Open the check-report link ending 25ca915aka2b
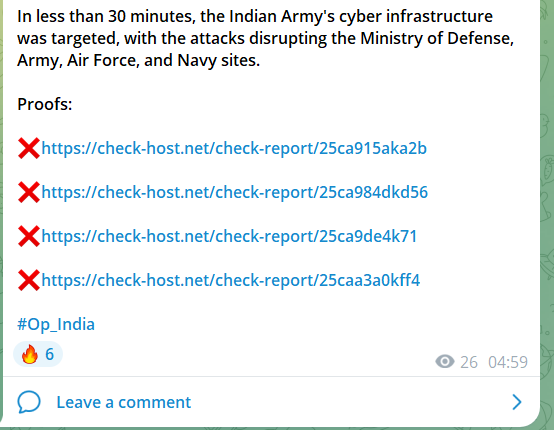This screenshot has height=430, width=554. pos(234,148)
